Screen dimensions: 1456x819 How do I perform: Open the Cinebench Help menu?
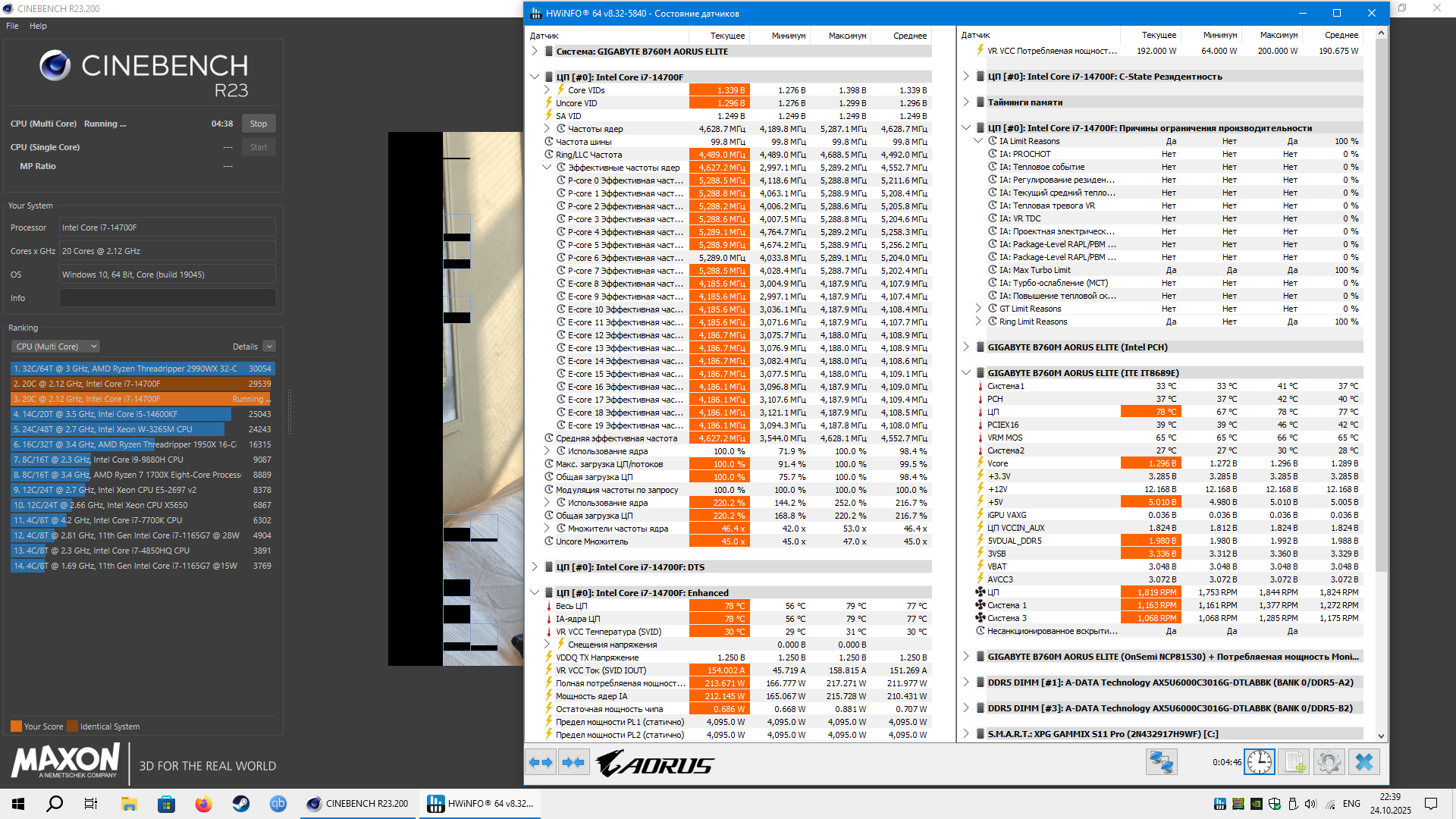tap(38, 26)
